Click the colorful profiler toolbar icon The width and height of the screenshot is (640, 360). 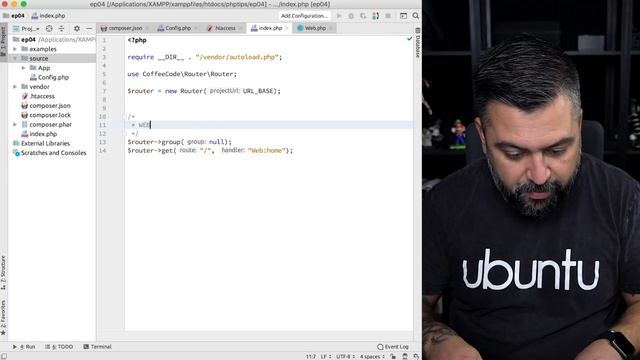376,16
